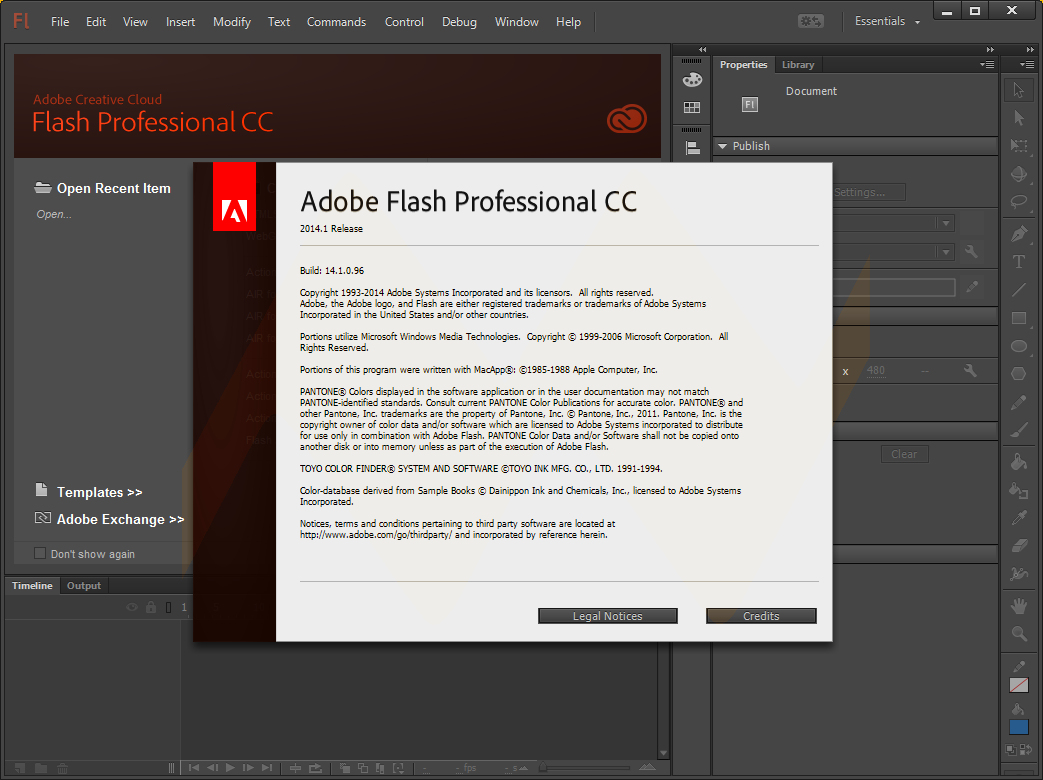Select the Pen tool

coord(1018,234)
